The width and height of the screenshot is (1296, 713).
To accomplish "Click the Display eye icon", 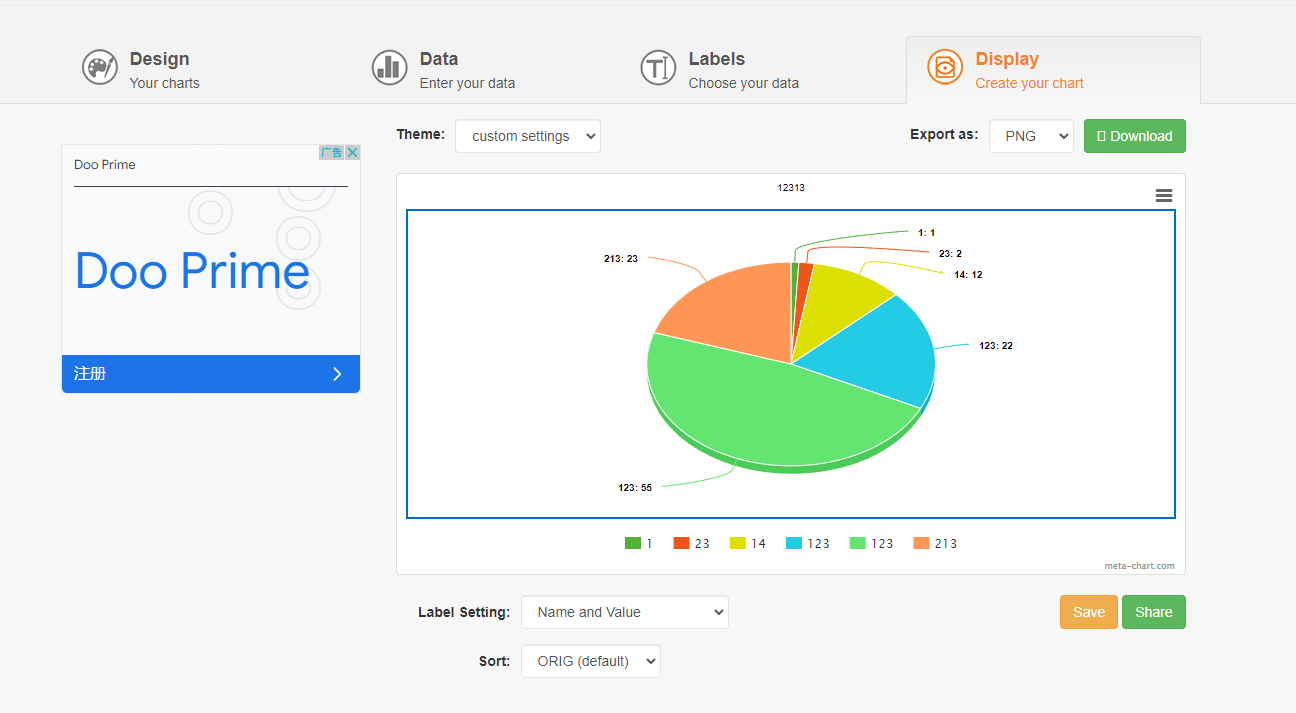I will coord(944,68).
